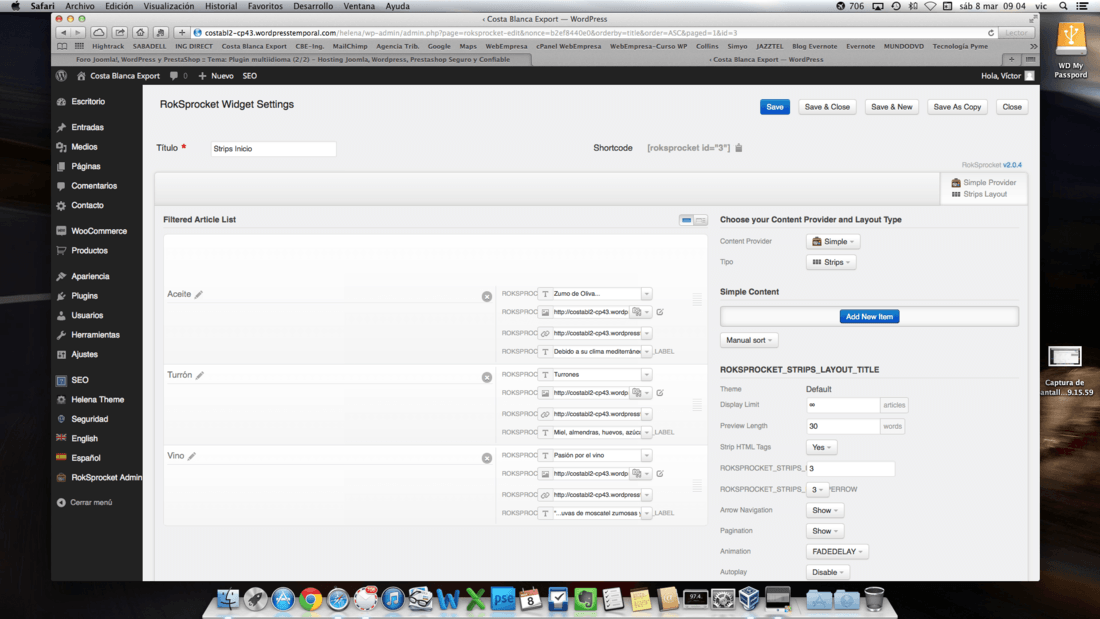The width and height of the screenshot is (1100, 619).
Task: Open the Tipo Strips dropdown
Action: [x=831, y=262]
